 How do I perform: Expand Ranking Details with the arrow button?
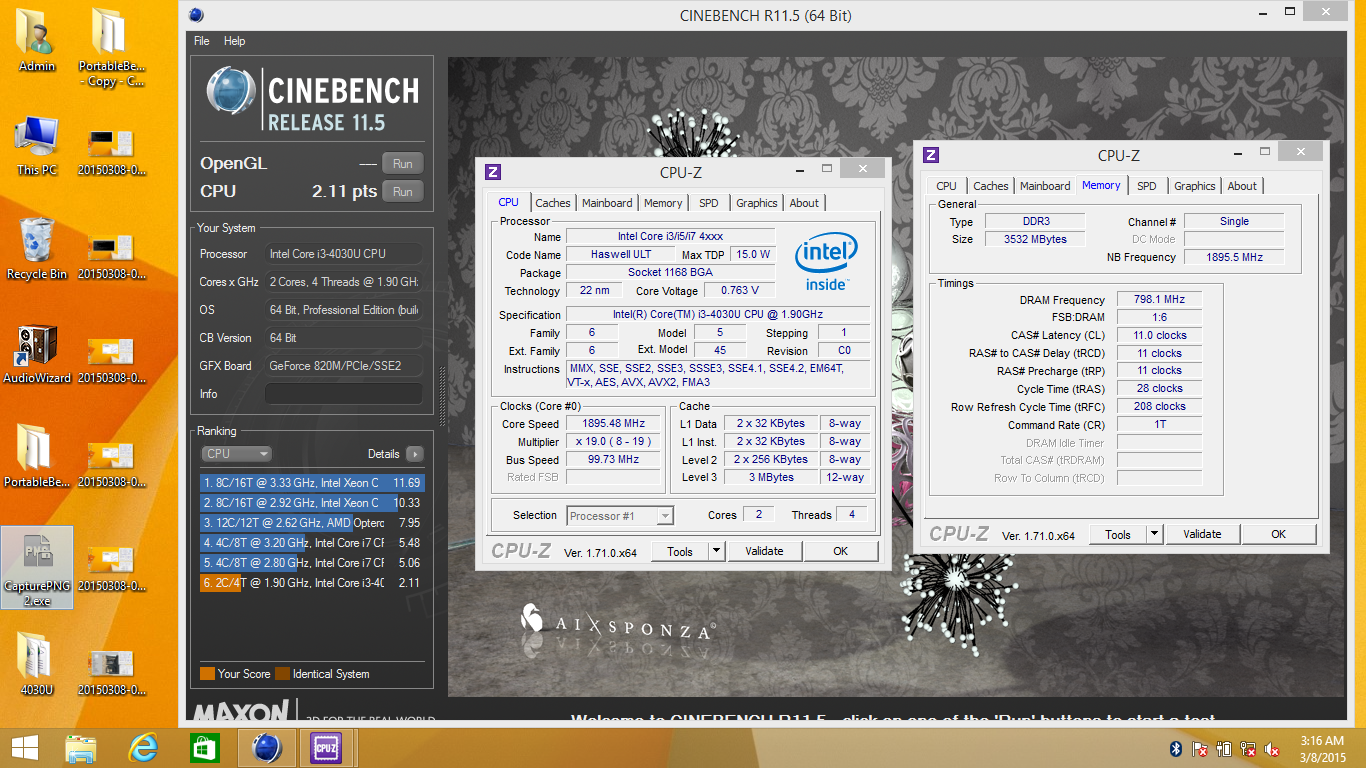click(414, 454)
